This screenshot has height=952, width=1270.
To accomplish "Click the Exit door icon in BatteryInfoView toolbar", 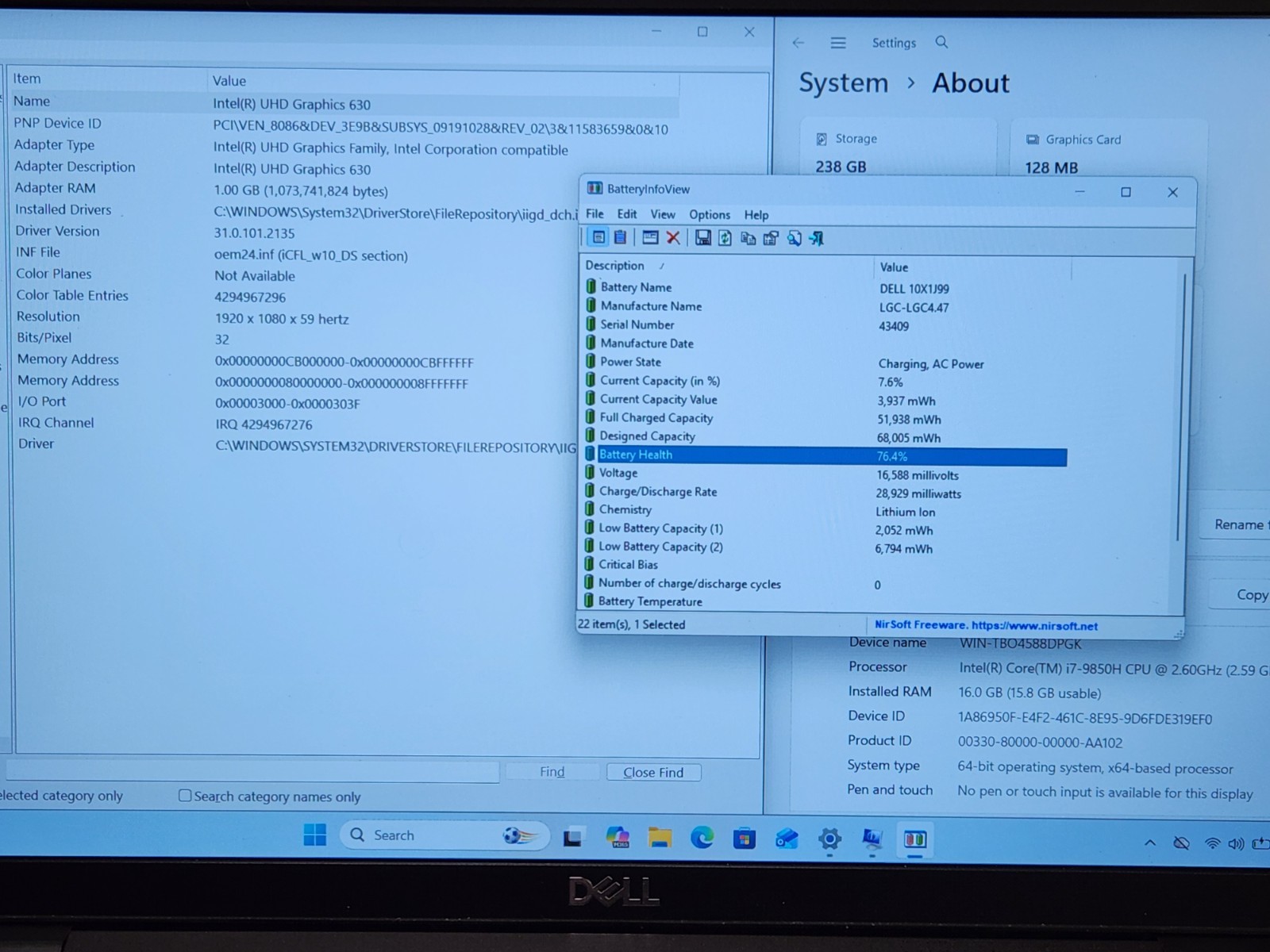I will coord(816,238).
